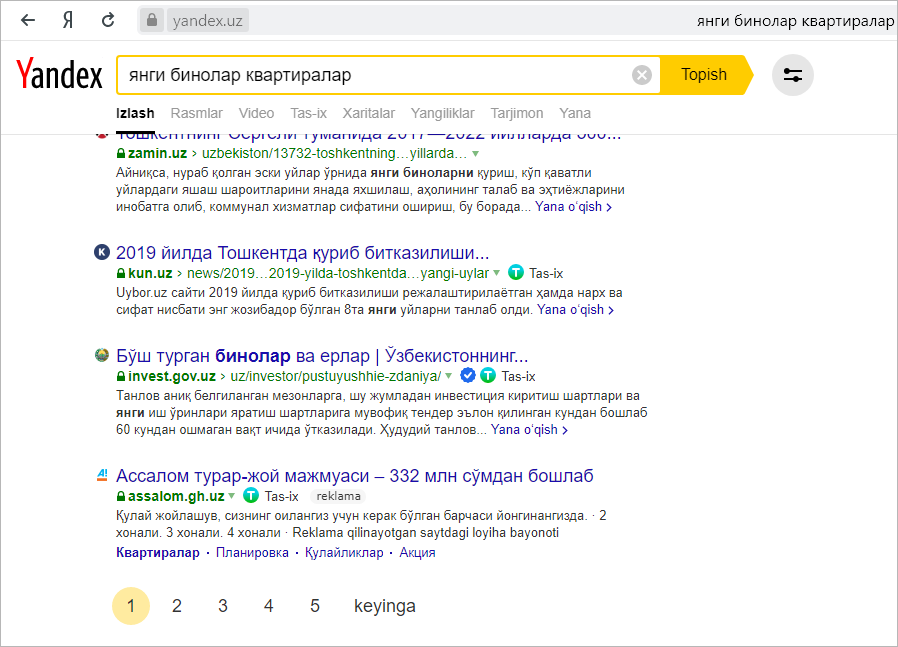This screenshot has height=647, width=898.
Task: Open search settings sliders icon
Action: pyautogui.click(x=793, y=75)
